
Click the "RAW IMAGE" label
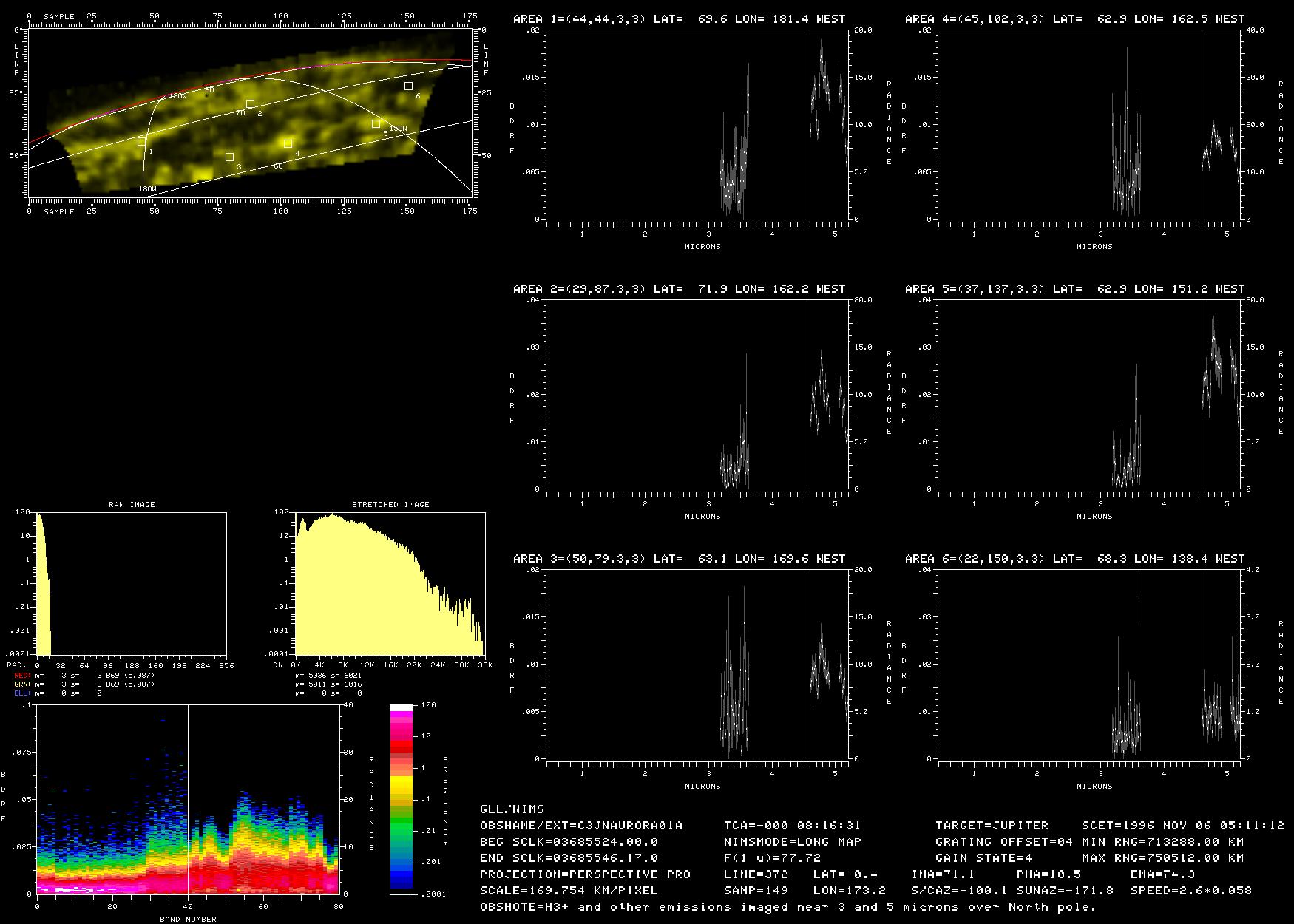click(132, 505)
